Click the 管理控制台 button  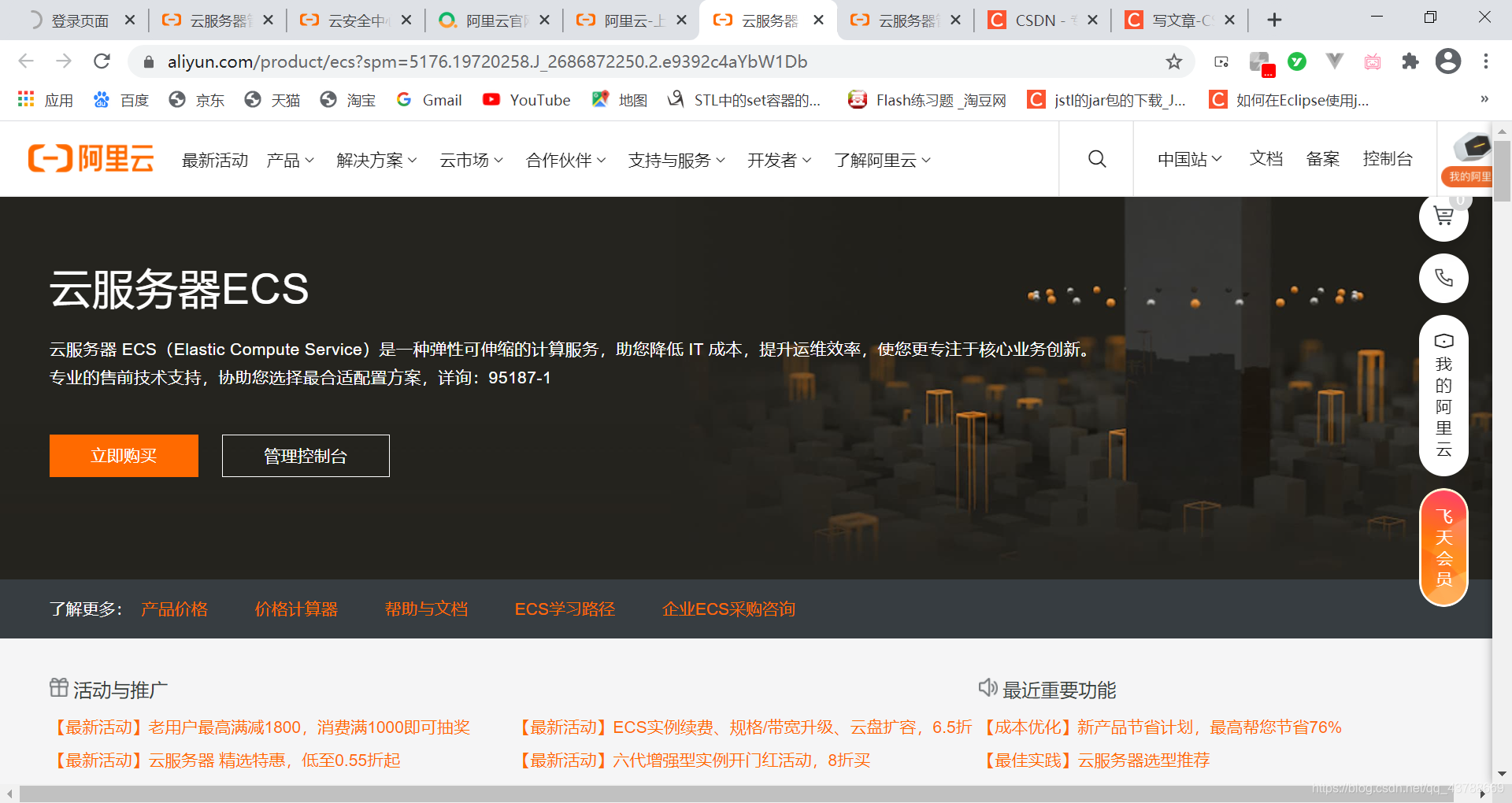(306, 456)
